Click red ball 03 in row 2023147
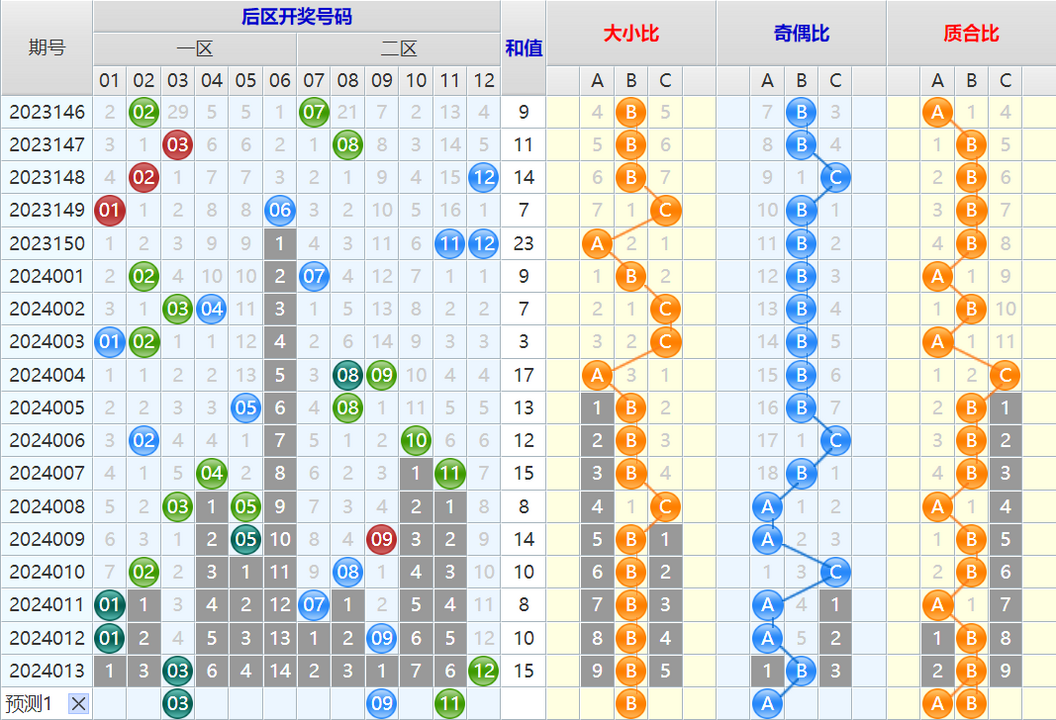The height and width of the screenshot is (720, 1056). 178,145
